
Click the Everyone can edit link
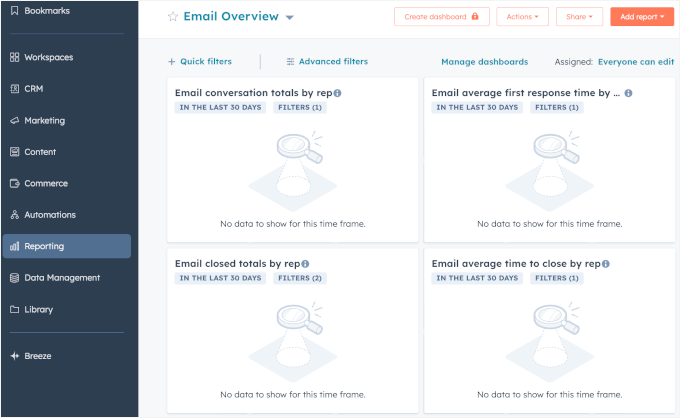coord(636,61)
